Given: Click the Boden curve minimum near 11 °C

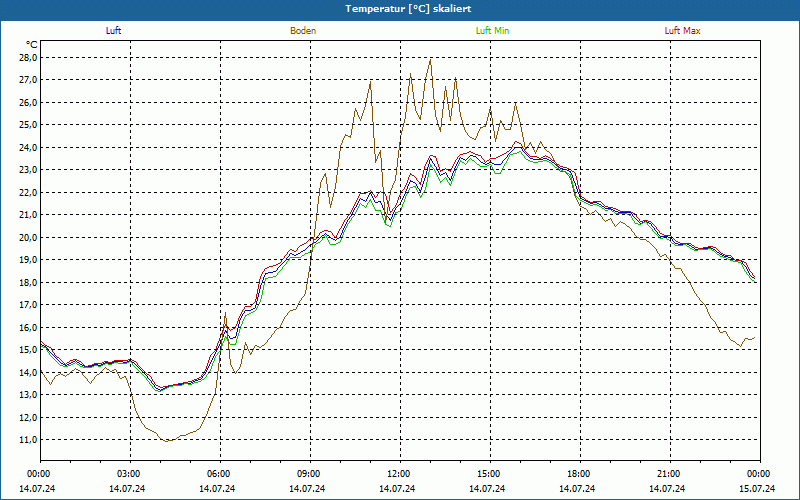Looking at the screenshot, I should (167, 441).
